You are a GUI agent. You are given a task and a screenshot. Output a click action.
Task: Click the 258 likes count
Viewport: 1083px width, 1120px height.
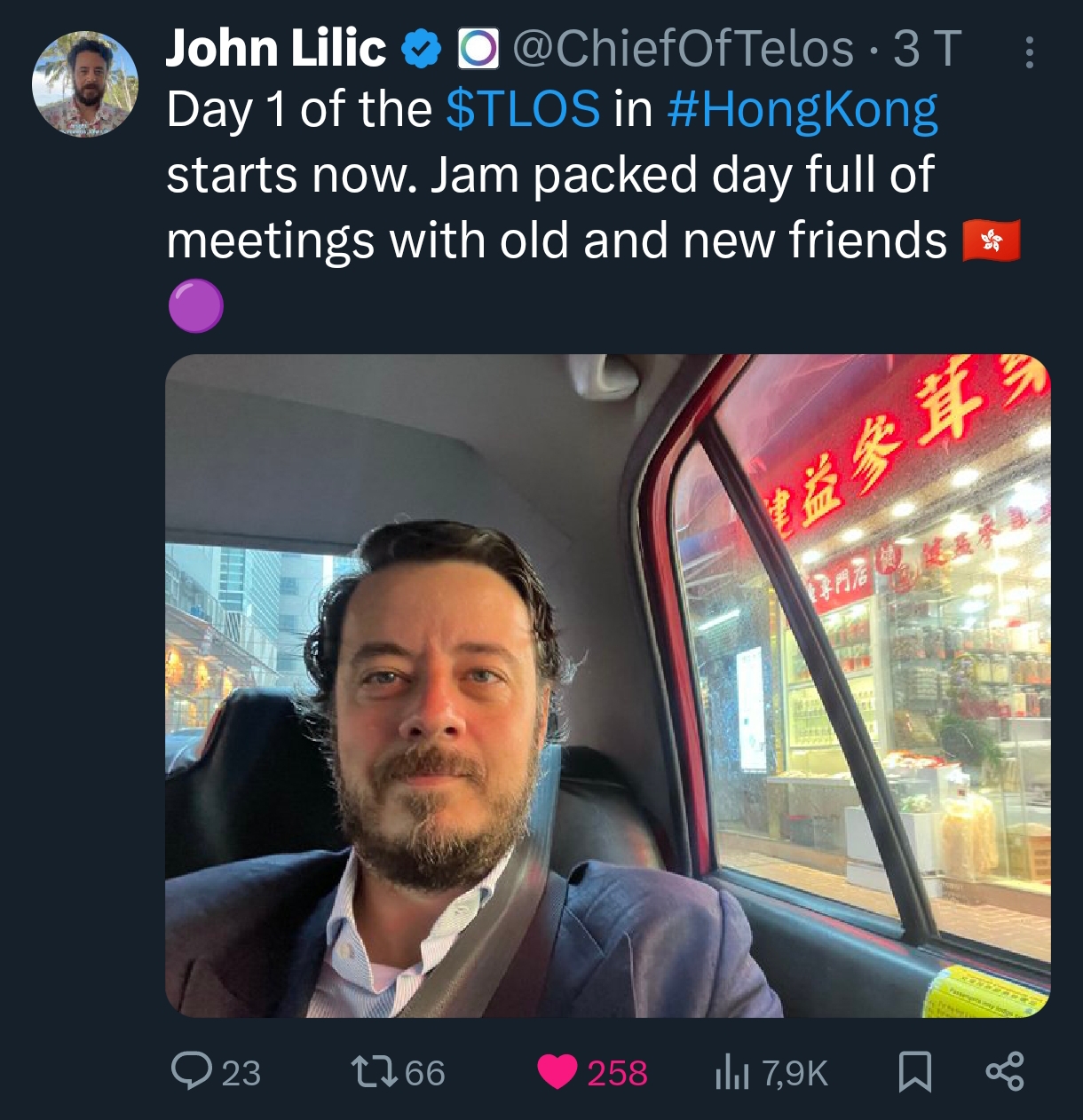pyautogui.click(x=617, y=1073)
